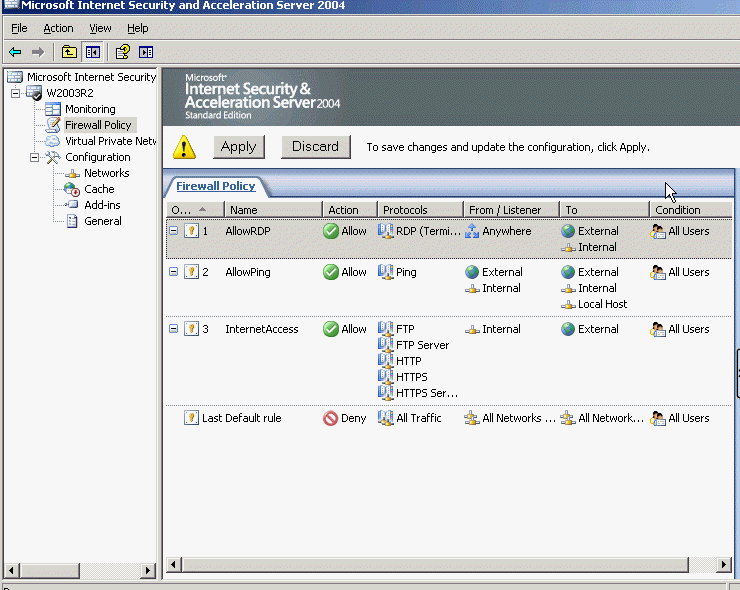This screenshot has width=740, height=590.
Task: Click the Cache node icon
Action: coord(72,189)
